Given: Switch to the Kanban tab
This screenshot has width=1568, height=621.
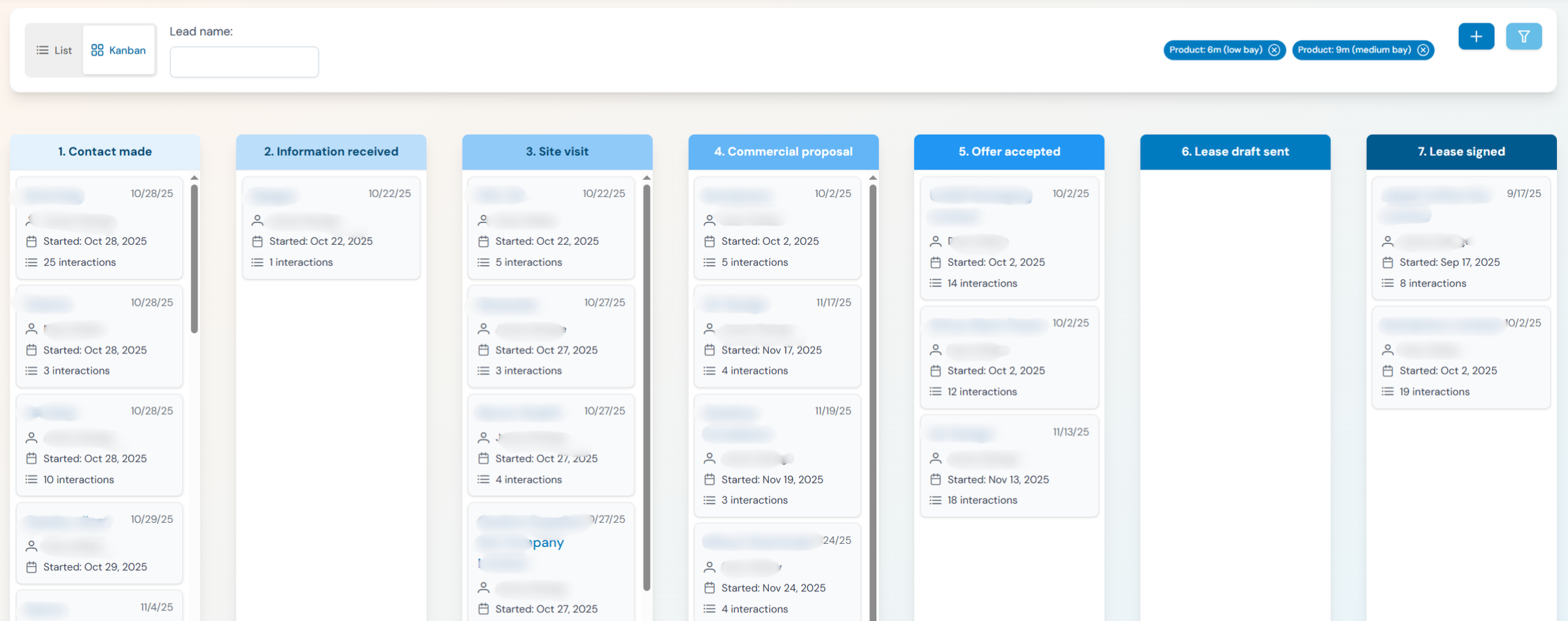Looking at the screenshot, I should 119,50.
